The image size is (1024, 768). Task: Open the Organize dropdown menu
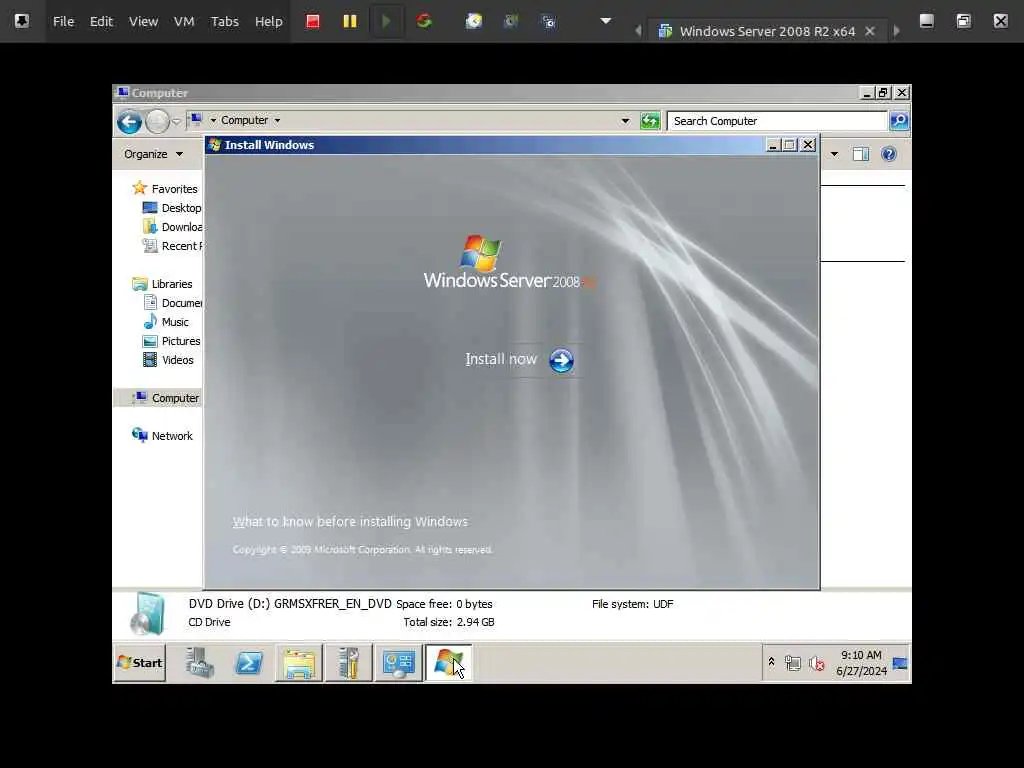point(153,154)
